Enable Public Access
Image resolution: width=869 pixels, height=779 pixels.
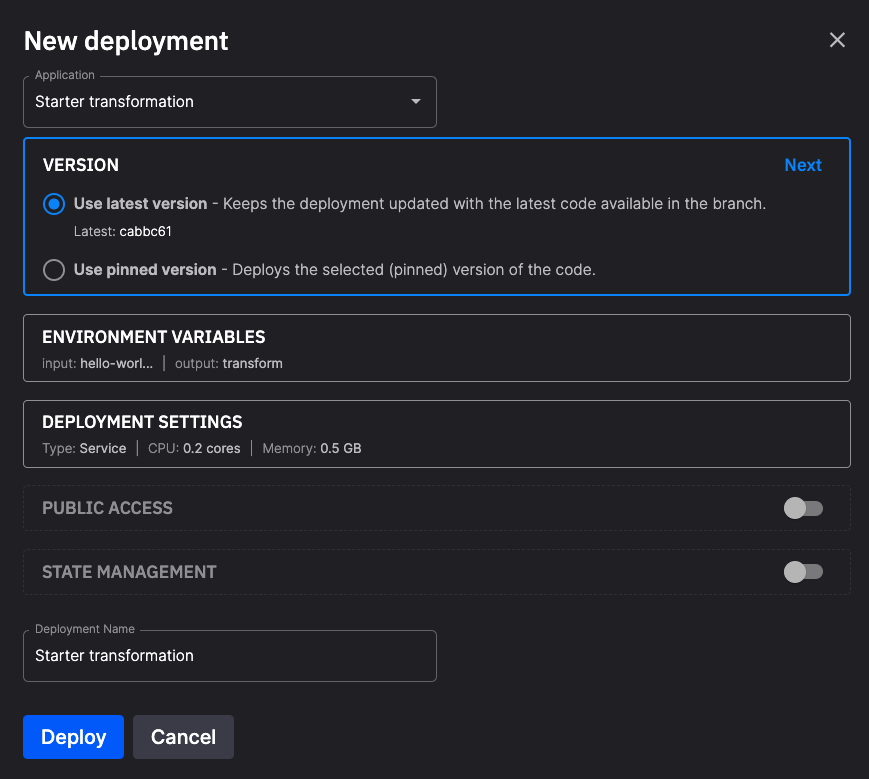click(804, 508)
